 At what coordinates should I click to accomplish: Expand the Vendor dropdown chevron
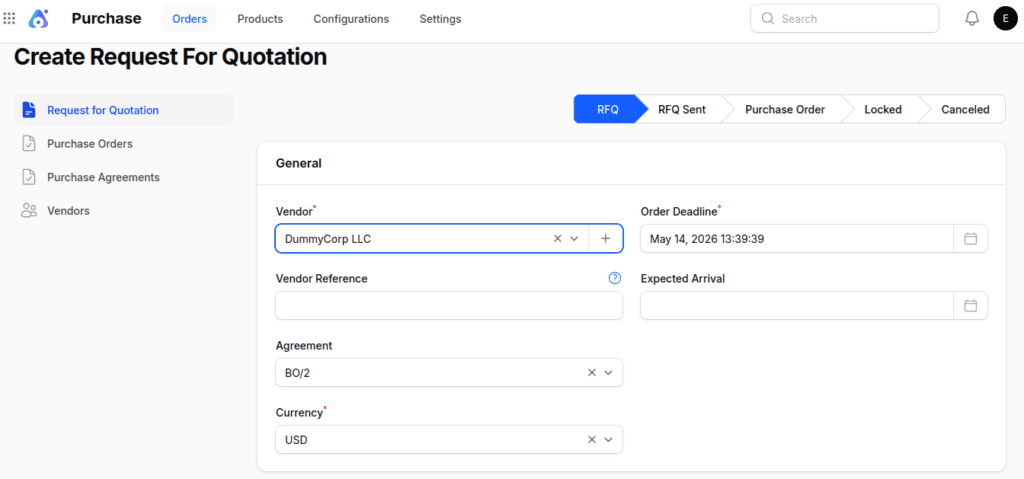click(575, 239)
